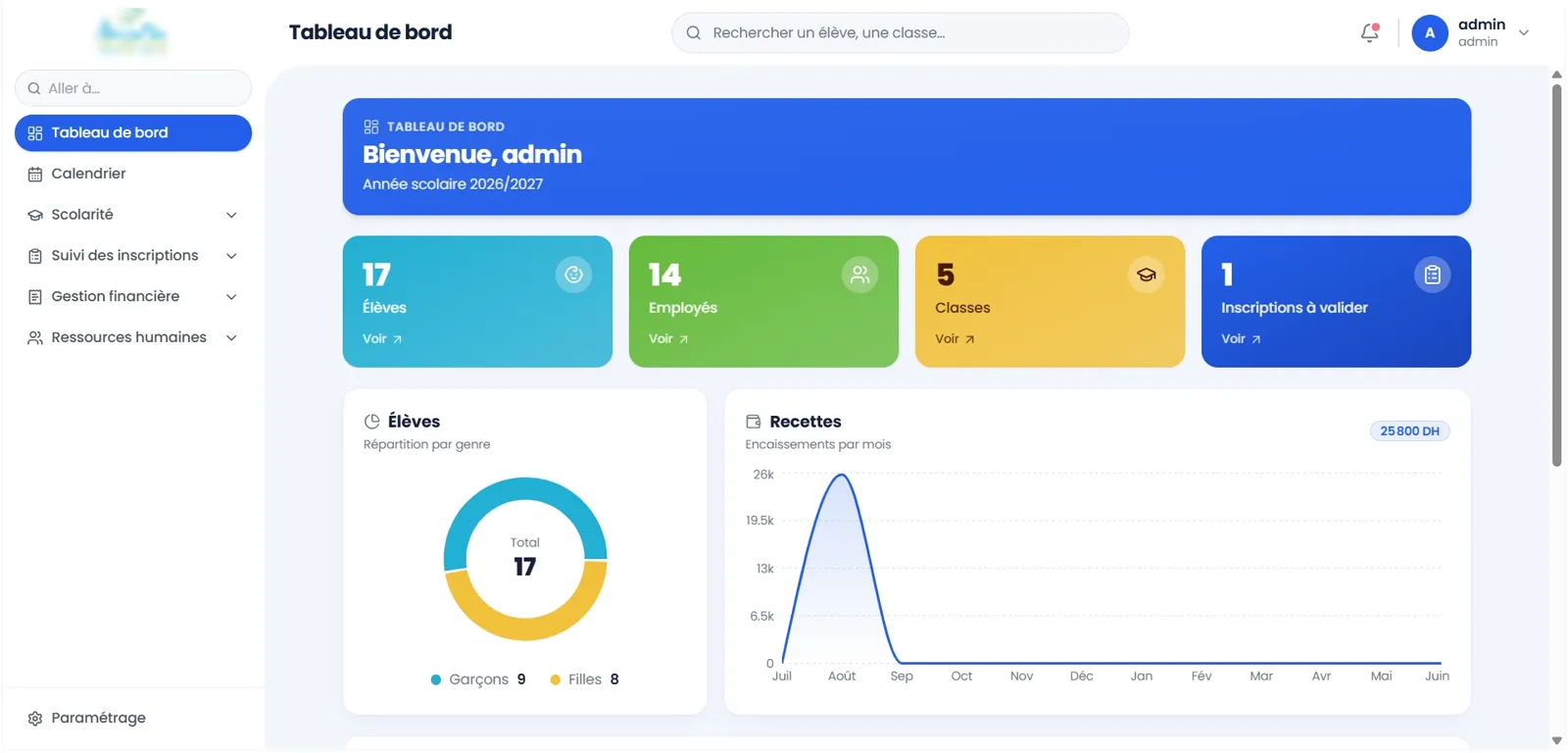1568x753 pixels.
Task: Click the clipboard icon on Inscriptions card
Action: click(1432, 275)
